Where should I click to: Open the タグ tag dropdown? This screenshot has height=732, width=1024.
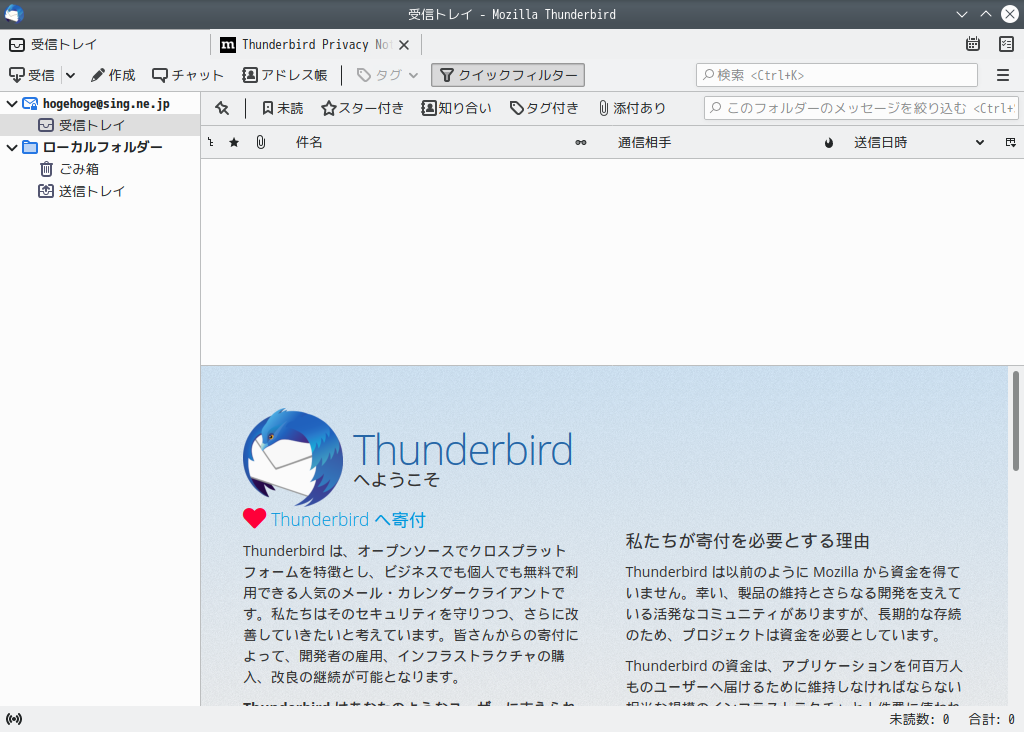pos(387,75)
